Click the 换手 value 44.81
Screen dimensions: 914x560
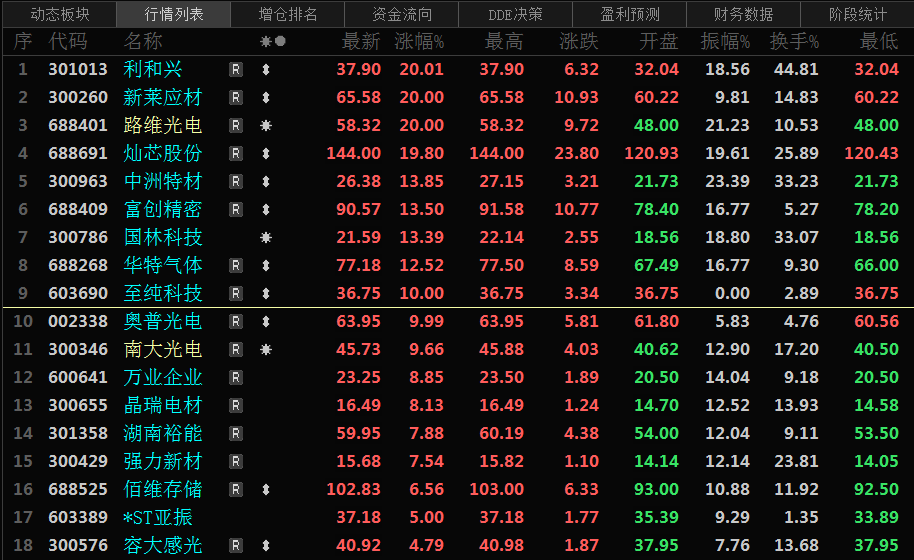[x=796, y=69]
